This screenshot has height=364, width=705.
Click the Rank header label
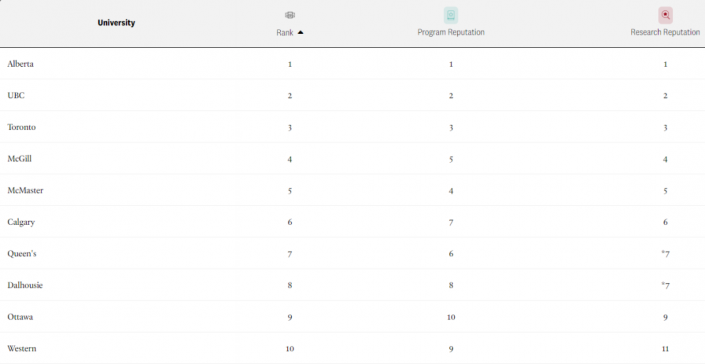[285, 33]
